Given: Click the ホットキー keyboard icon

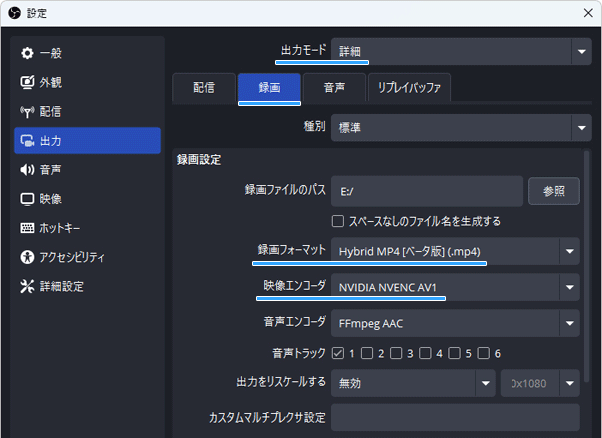Looking at the screenshot, I should click(x=27, y=228).
